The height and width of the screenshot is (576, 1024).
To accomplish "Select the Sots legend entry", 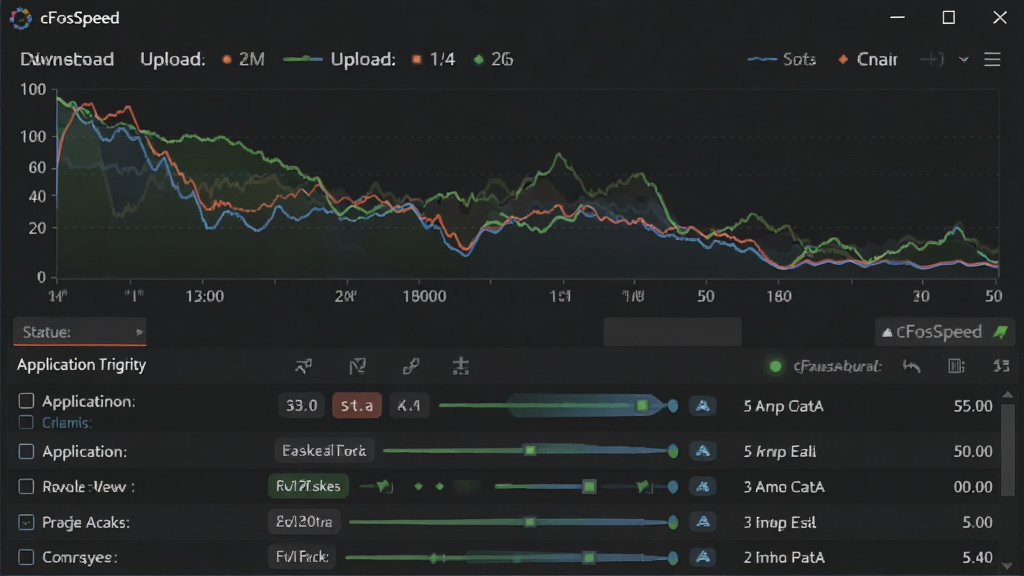I will (x=782, y=59).
